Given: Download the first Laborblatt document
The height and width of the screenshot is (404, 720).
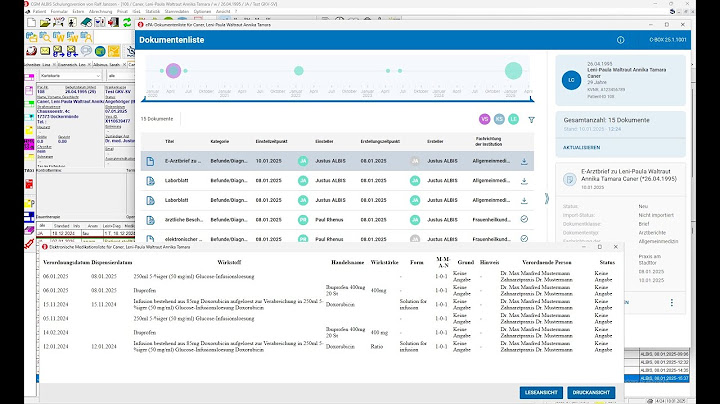Looking at the screenshot, I should click(524, 181).
